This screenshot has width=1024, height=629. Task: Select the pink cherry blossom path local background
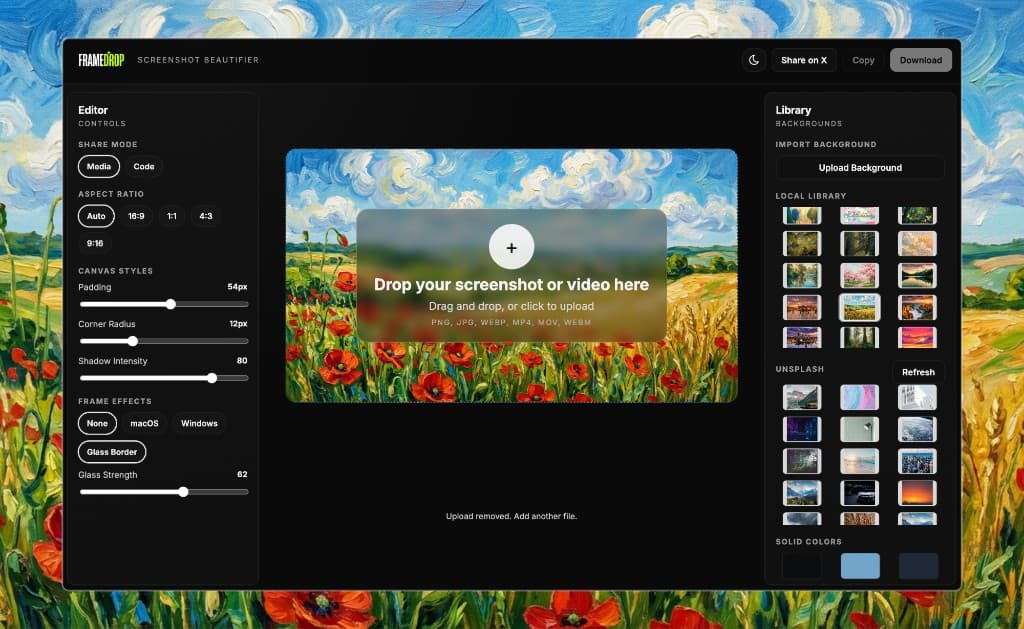pyautogui.click(x=859, y=276)
